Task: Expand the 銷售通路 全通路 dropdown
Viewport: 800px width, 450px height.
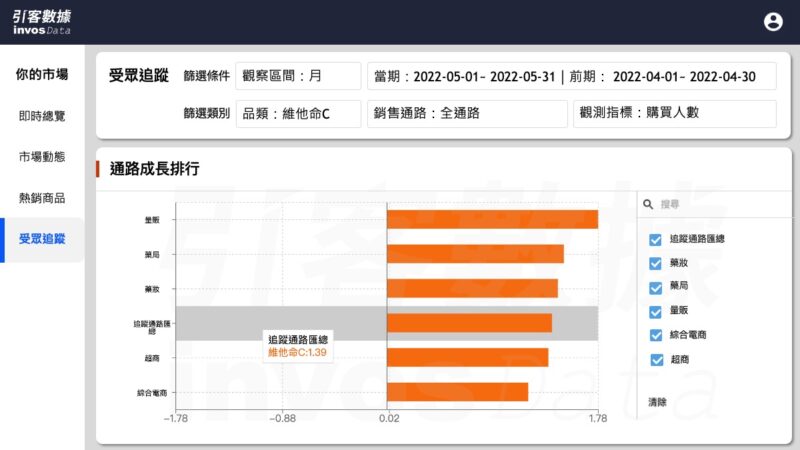Action: [465, 114]
